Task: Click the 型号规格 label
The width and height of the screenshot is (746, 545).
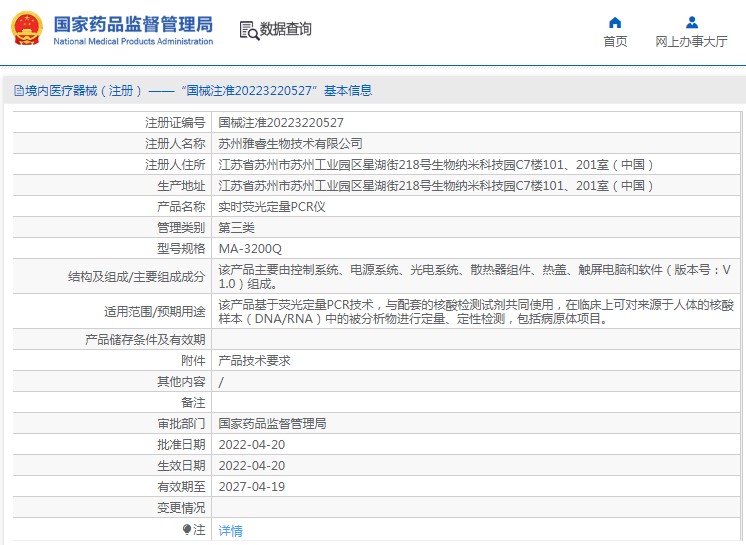Action: tap(181, 249)
